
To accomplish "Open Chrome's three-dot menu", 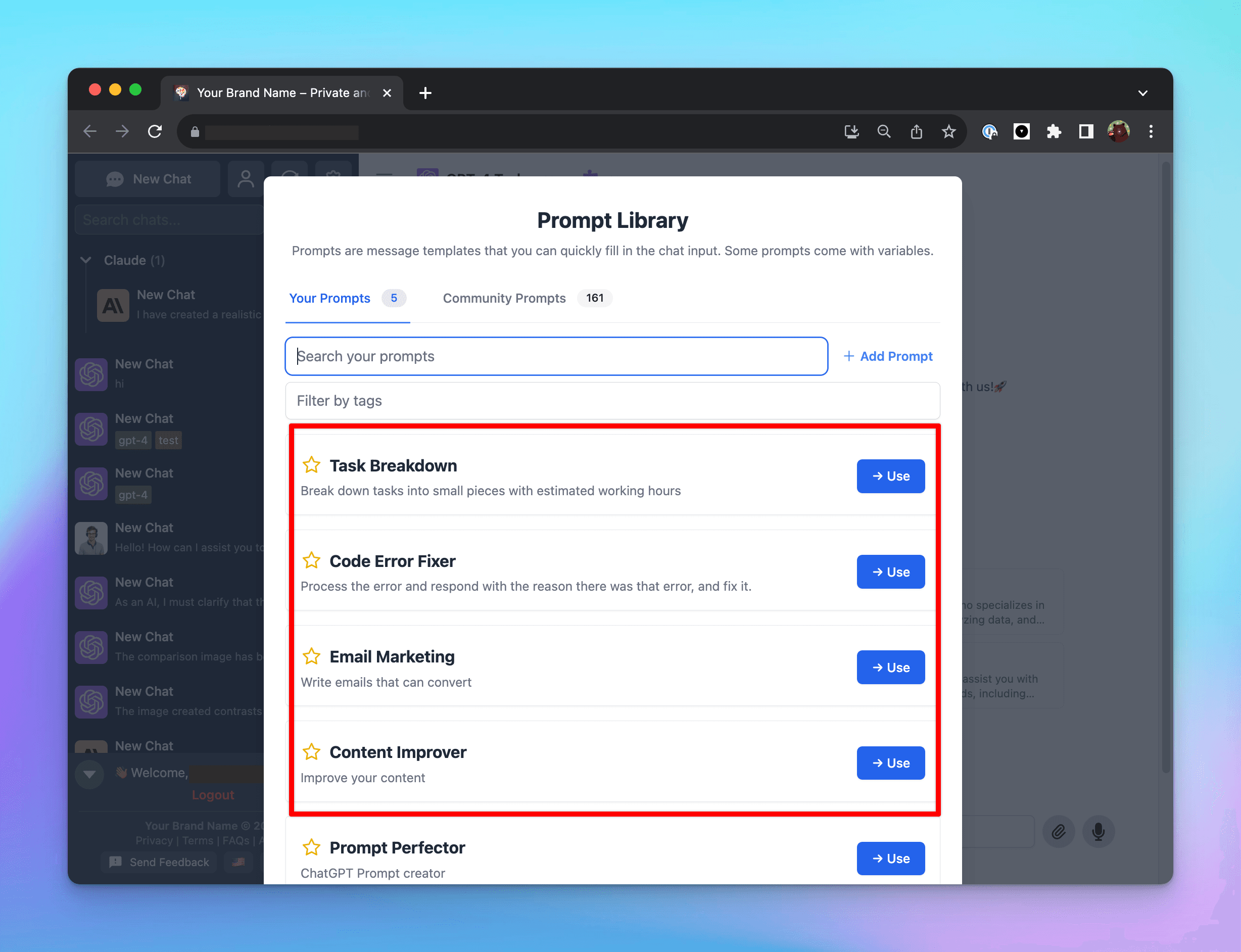I will [x=1151, y=131].
